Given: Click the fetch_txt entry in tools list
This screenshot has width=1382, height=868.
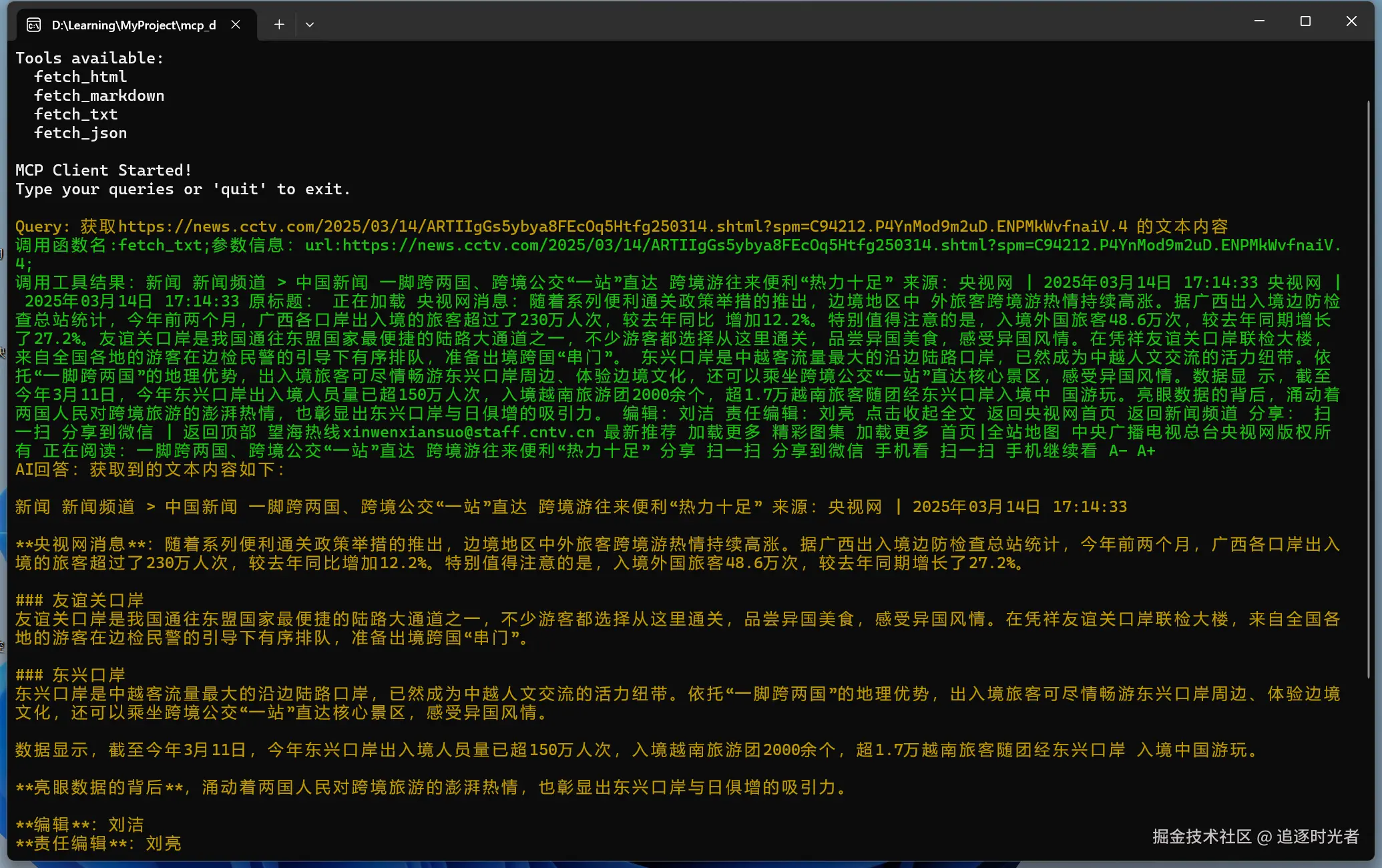Looking at the screenshot, I should coord(75,115).
